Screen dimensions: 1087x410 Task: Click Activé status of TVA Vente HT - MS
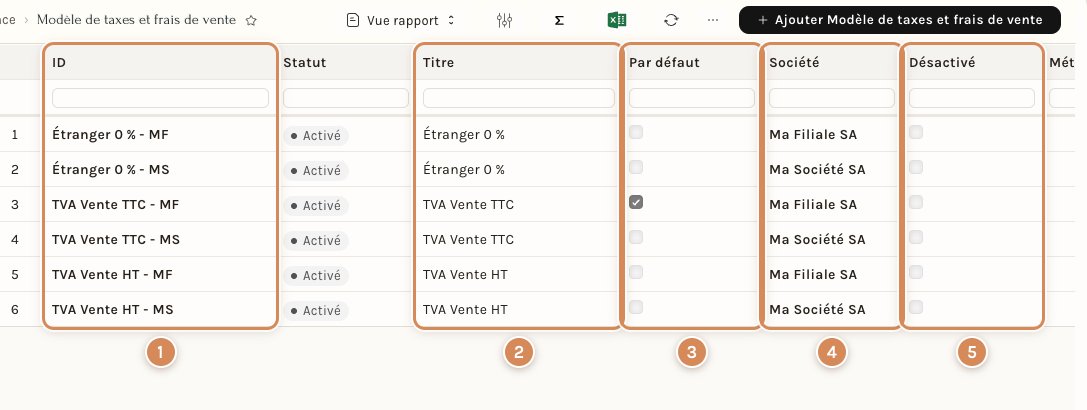(315, 311)
